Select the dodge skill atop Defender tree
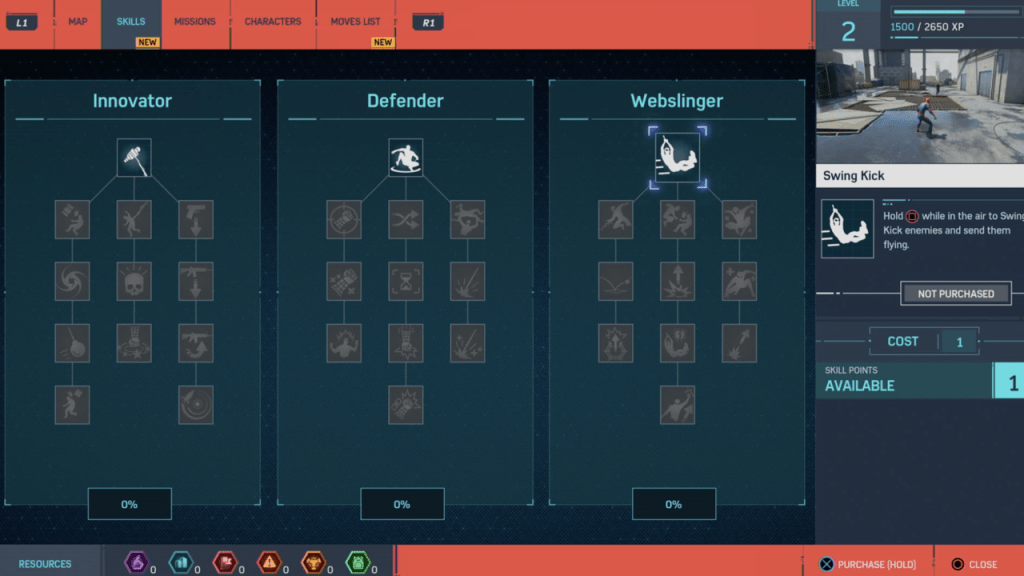Image resolution: width=1024 pixels, height=576 pixels. pyautogui.click(x=405, y=158)
